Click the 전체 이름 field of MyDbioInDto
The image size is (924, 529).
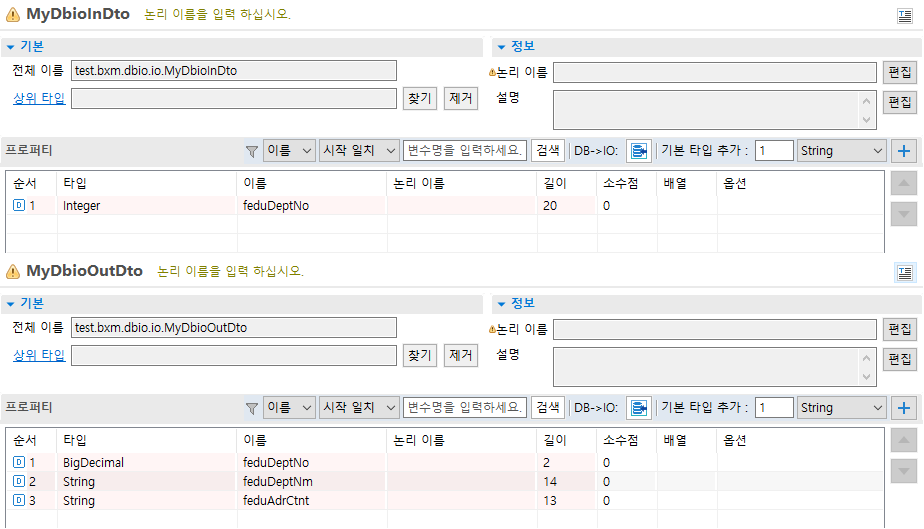pyautogui.click(x=234, y=71)
